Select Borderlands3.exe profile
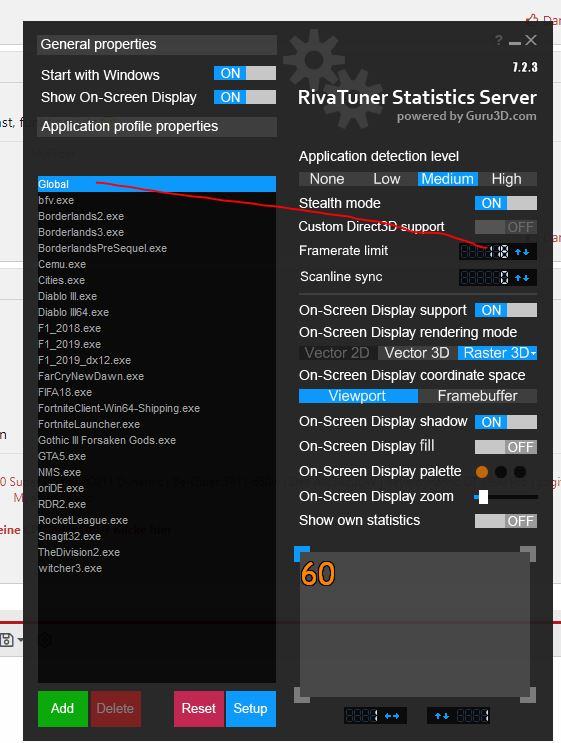Viewport: 561px width, 743px height. 157,233
